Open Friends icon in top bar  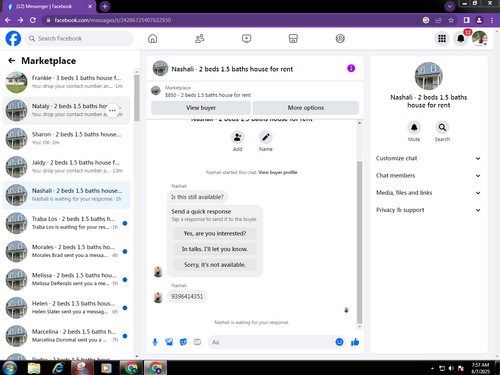(x=200, y=38)
